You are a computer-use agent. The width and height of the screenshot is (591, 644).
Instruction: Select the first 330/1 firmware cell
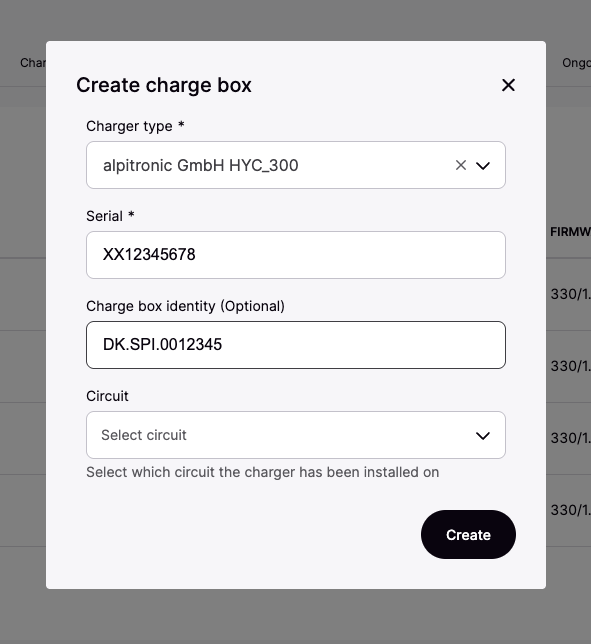point(570,294)
